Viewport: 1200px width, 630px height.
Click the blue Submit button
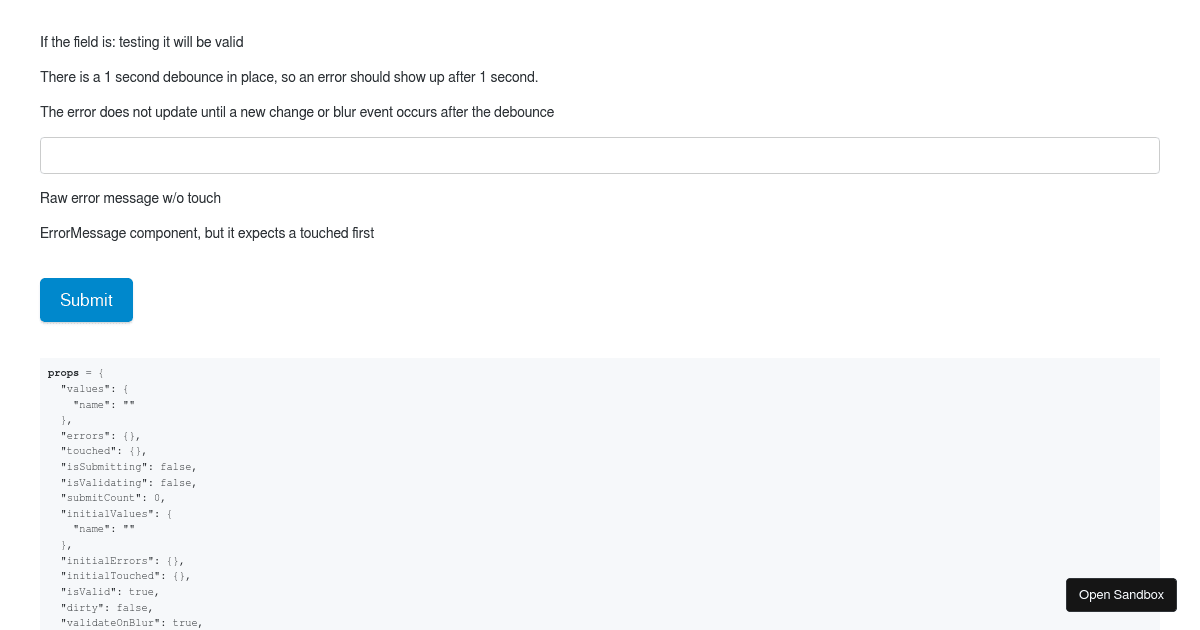tap(86, 300)
